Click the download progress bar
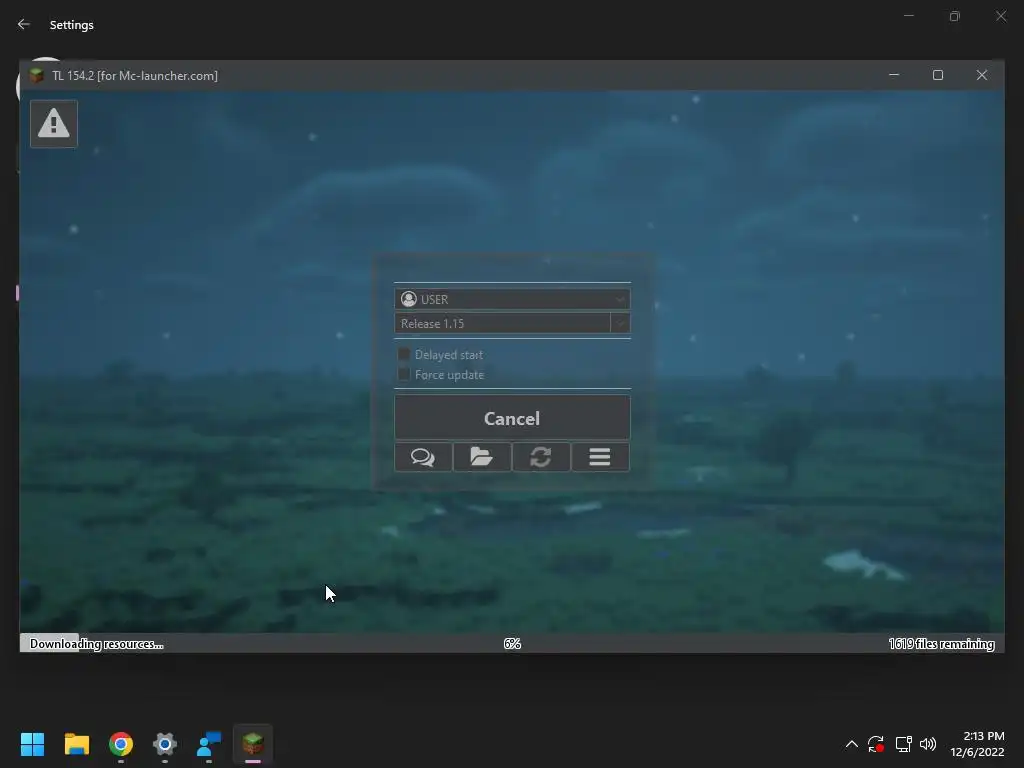 pos(512,643)
